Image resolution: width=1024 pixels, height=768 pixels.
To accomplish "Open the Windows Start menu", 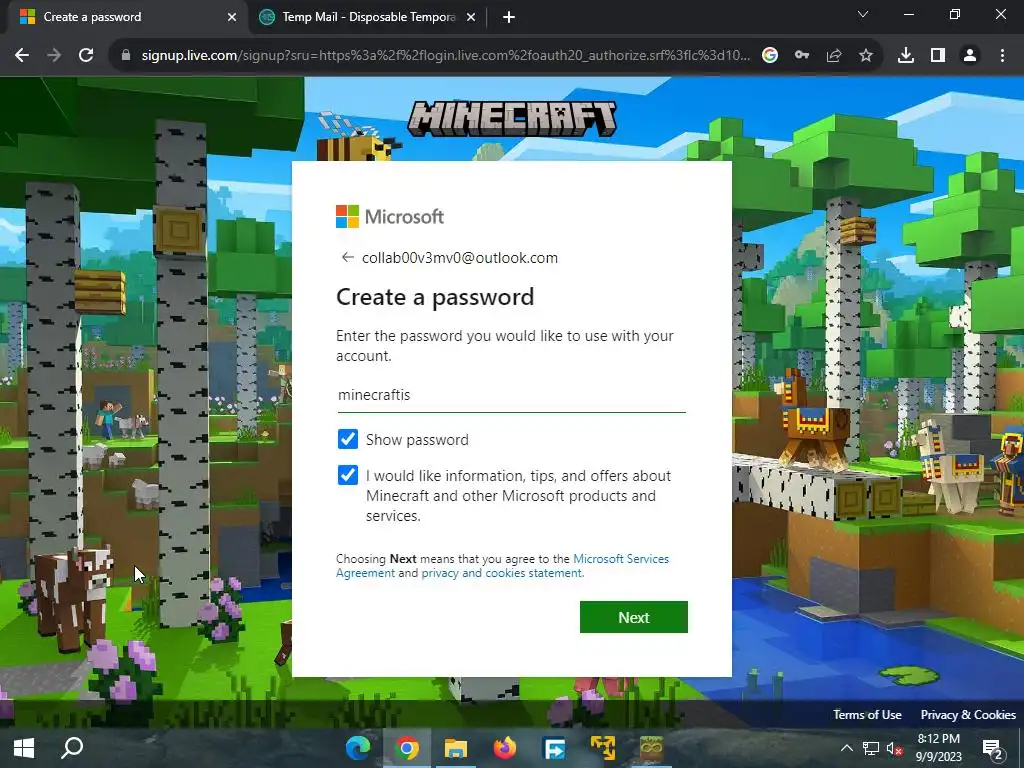I will tap(24, 748).
